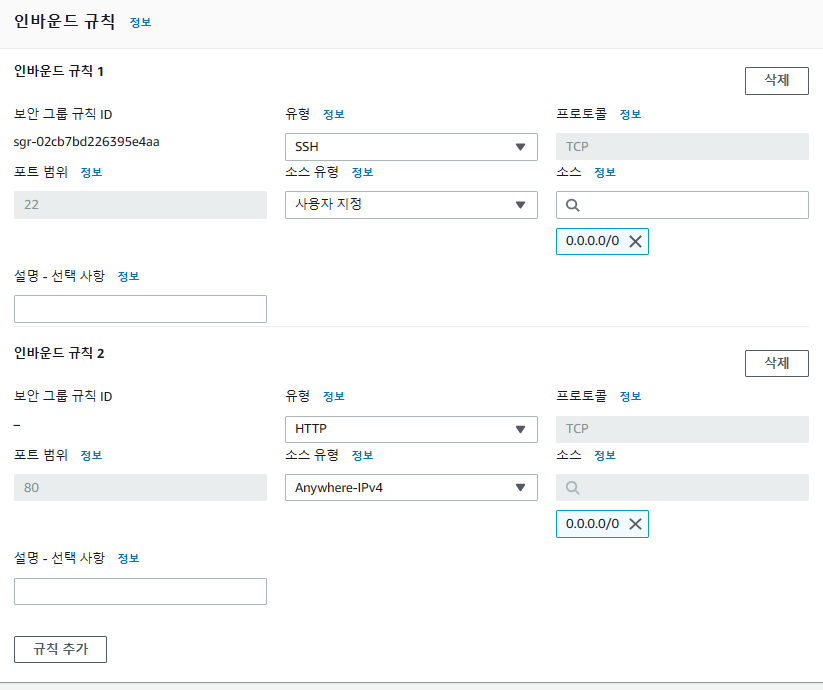Click search icon in rule 1 source field
This screenshot has width=823, height=690.
coord(573,205)
